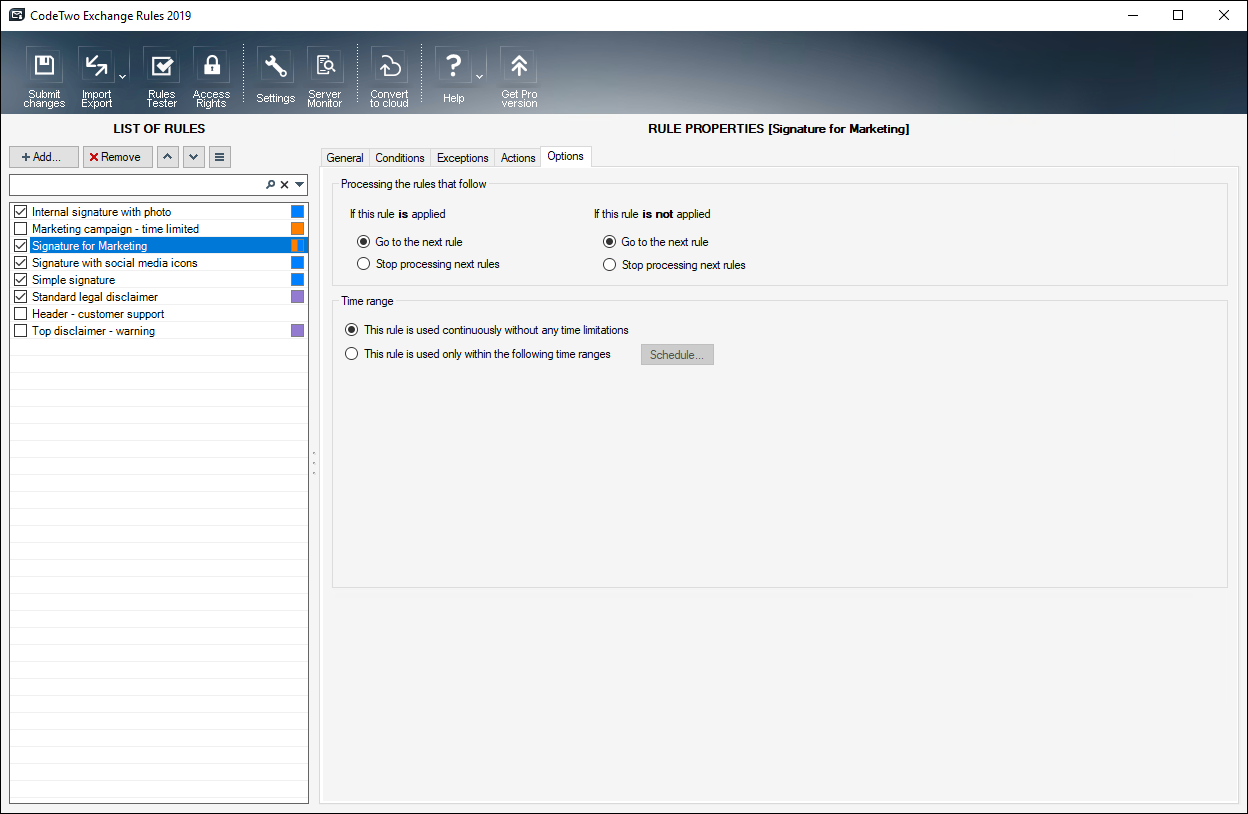
Task: Select 'Go to the next rule' when rule not applied
Action: click(x=609, y=242)
